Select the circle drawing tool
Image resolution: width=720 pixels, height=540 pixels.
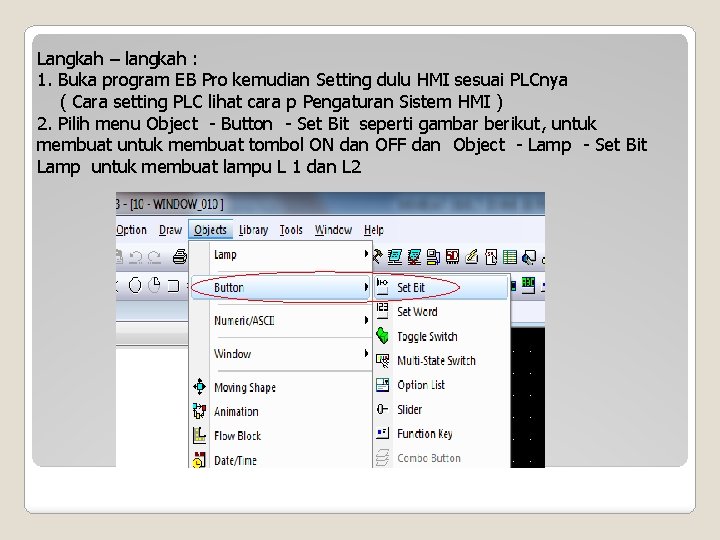pos(135,286)
